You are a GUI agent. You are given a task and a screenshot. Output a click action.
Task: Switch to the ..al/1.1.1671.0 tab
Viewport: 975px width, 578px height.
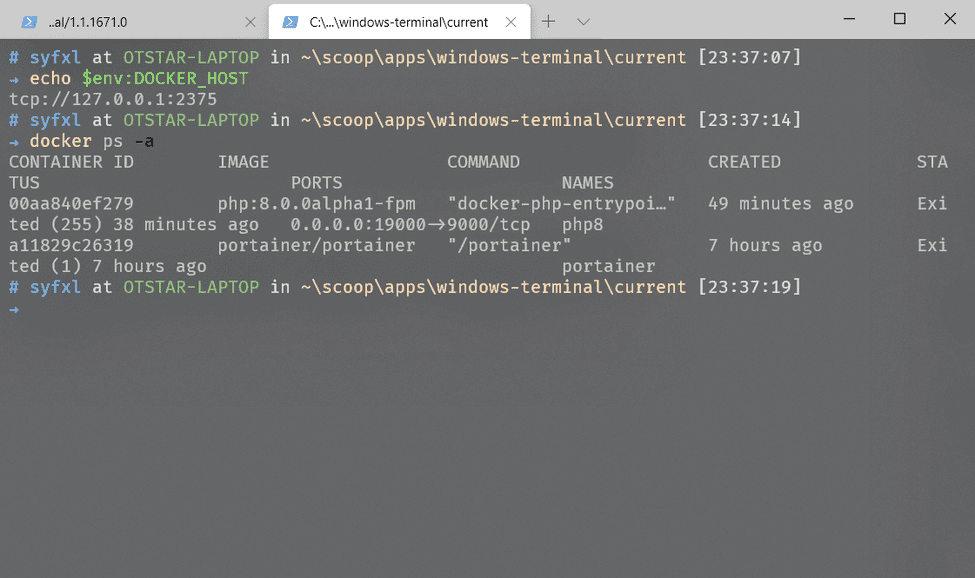pos(130,21)
